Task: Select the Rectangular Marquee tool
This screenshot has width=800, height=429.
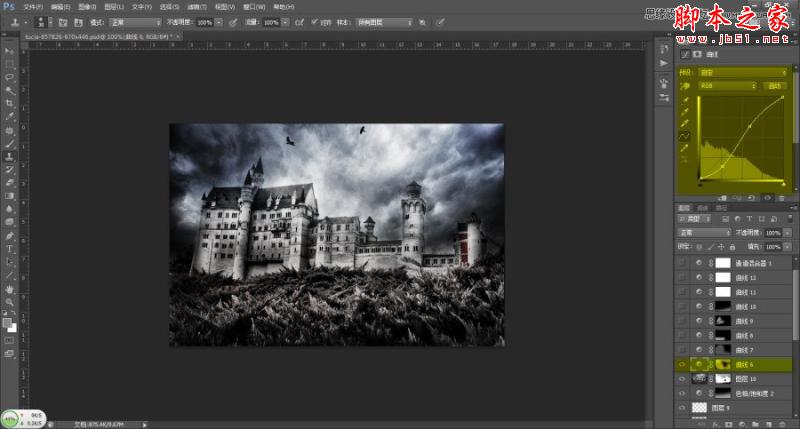Action: (x=9, y=64)
